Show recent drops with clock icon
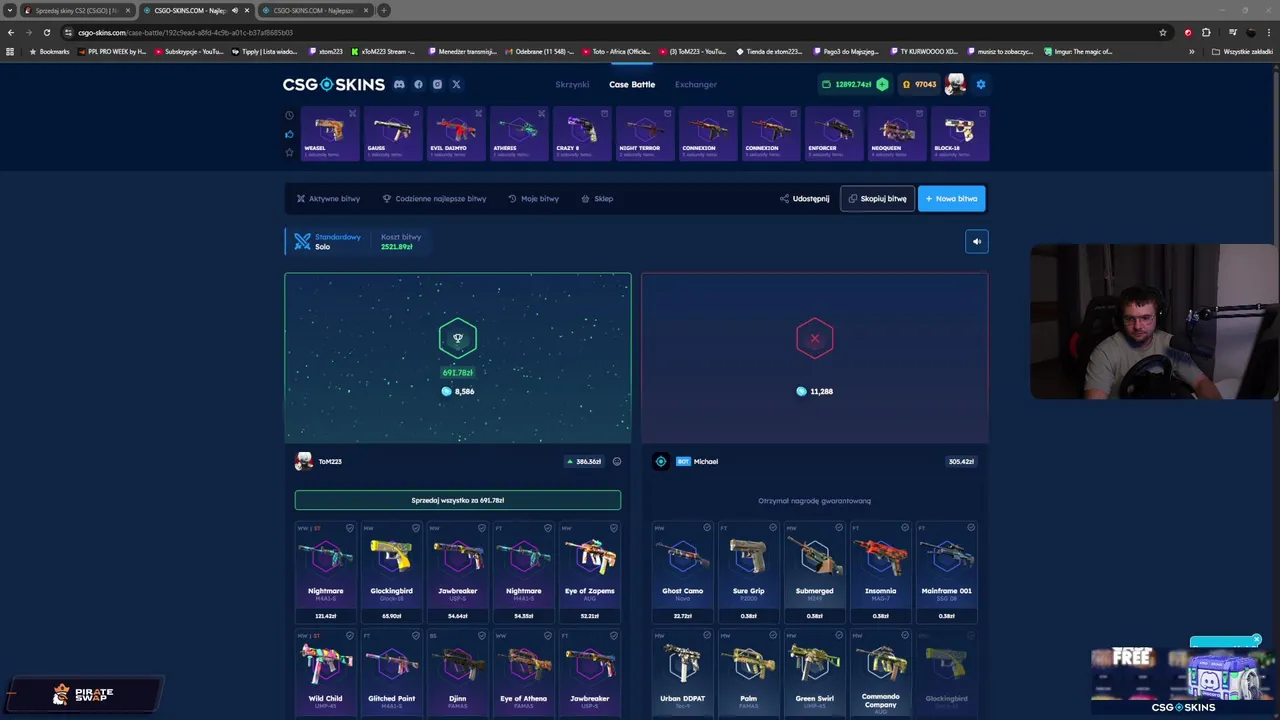 290,115
